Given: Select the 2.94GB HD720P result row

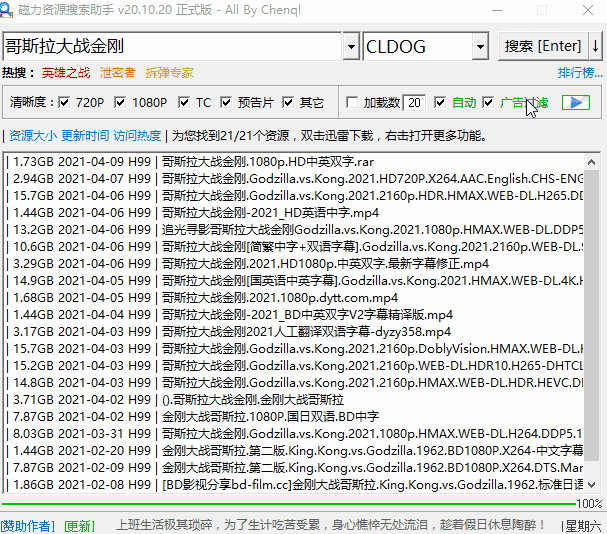Looking at the screenshot, I should [x=295, y=179].
